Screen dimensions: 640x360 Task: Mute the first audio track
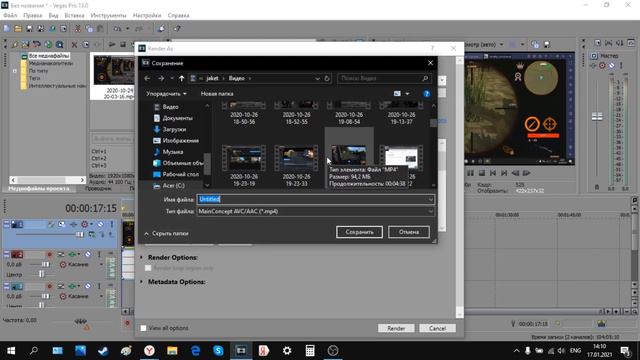click(x=88, y=254)
